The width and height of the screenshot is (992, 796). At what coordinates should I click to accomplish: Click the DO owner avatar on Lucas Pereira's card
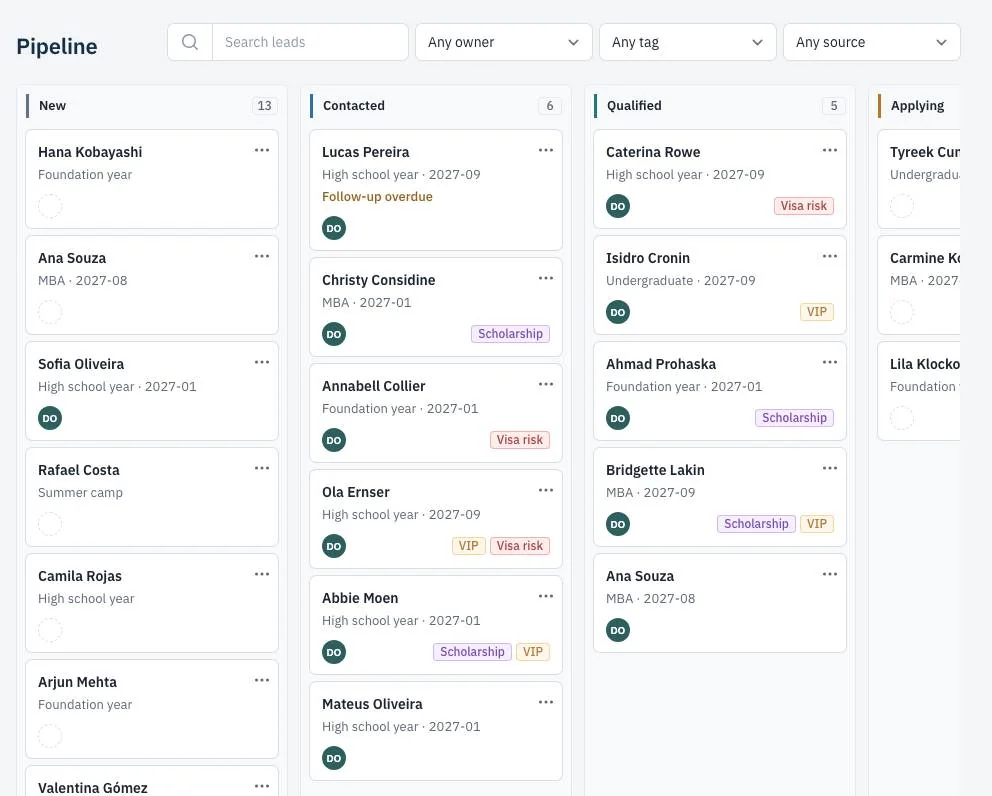tap(334, 228)
